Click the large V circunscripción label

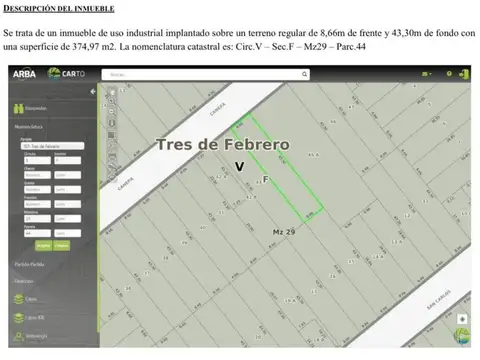pos(239,166)
